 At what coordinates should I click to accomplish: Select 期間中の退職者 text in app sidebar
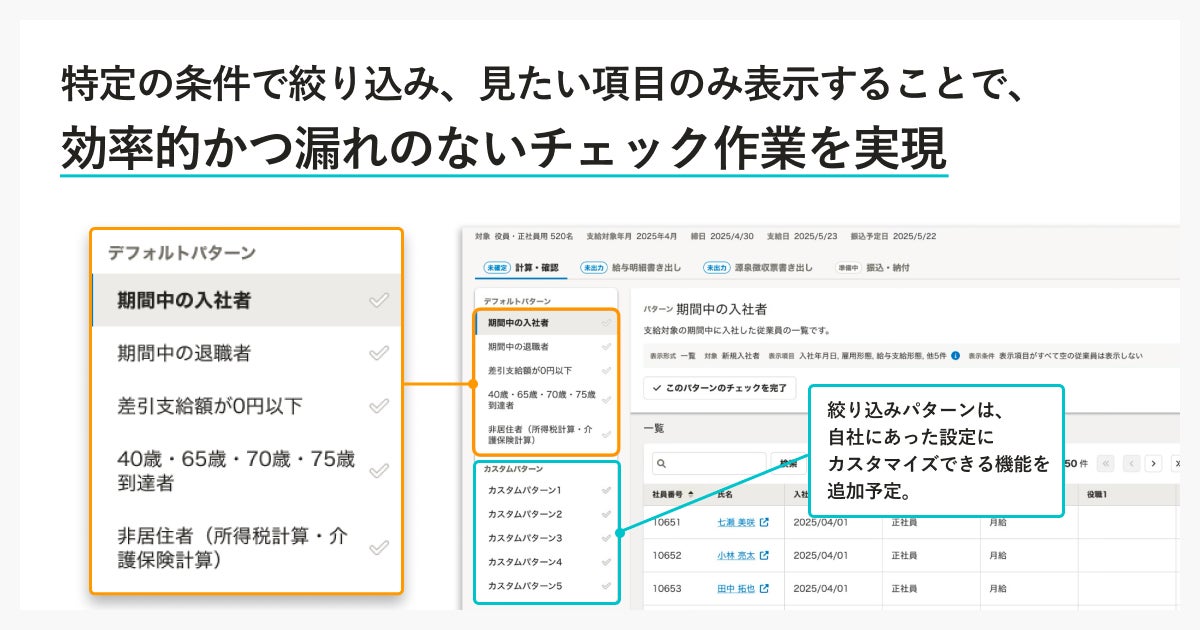click(x=518, y=346)
